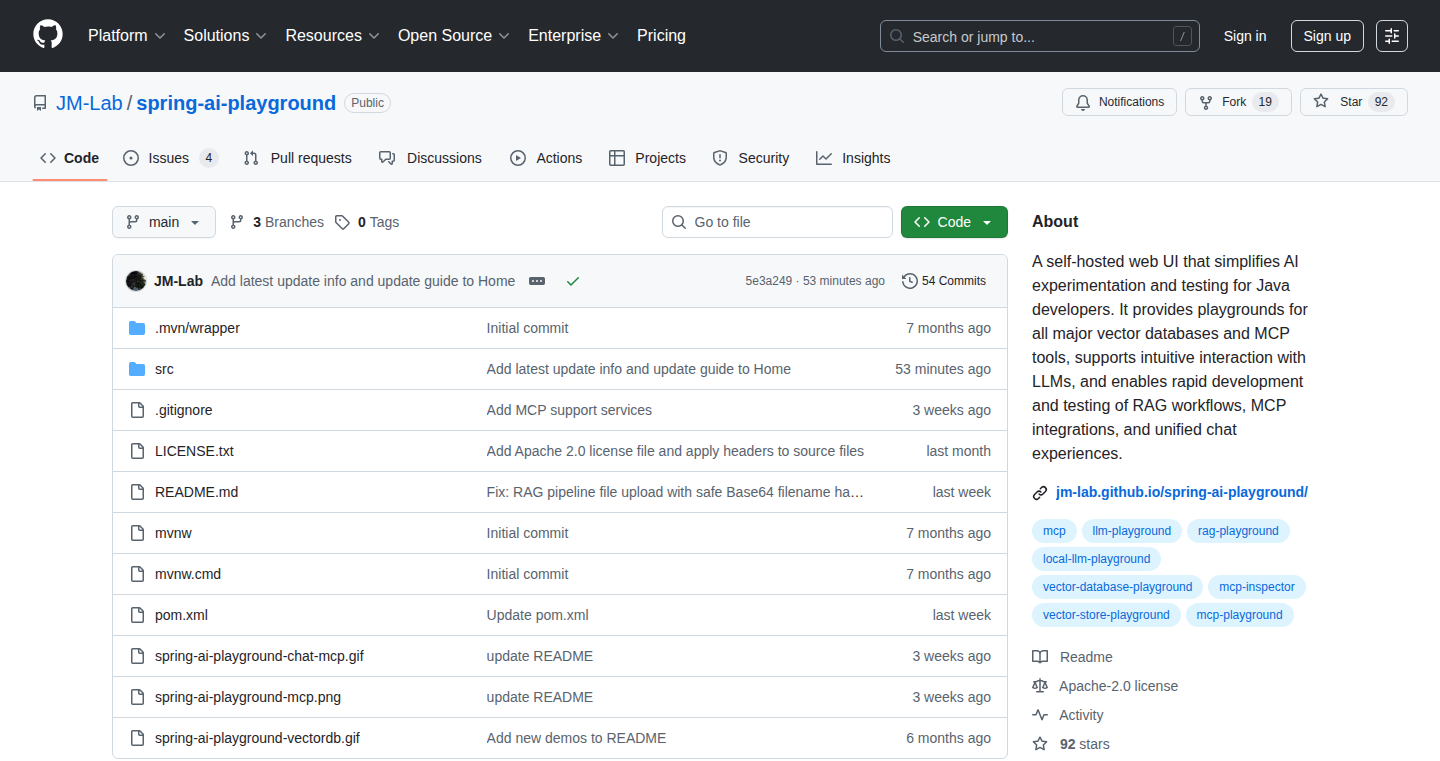Click the Sign up button
1440x761 pixels.
tap(1327, 36)
